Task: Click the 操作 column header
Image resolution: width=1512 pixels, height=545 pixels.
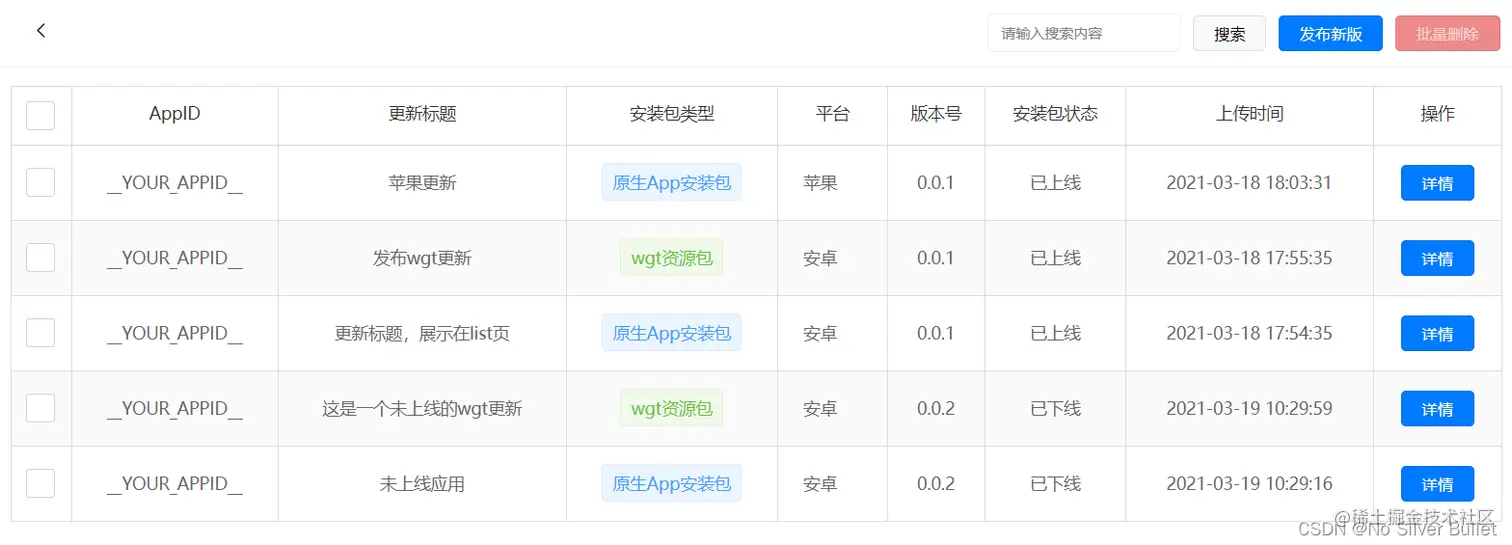Action: tap(1437, 114)
